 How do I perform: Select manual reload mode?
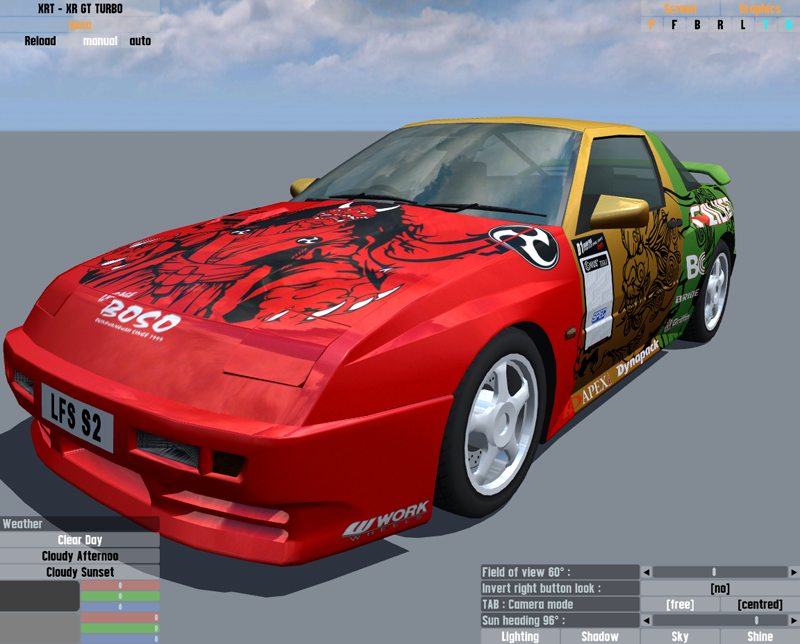[x=100, y=41]
